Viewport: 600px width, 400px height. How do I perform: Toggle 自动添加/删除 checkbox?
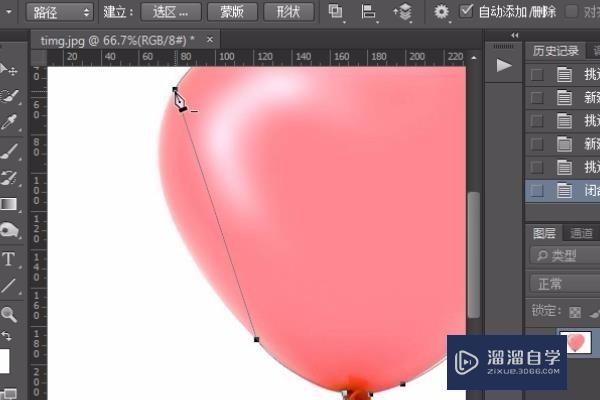coord(466,11)
